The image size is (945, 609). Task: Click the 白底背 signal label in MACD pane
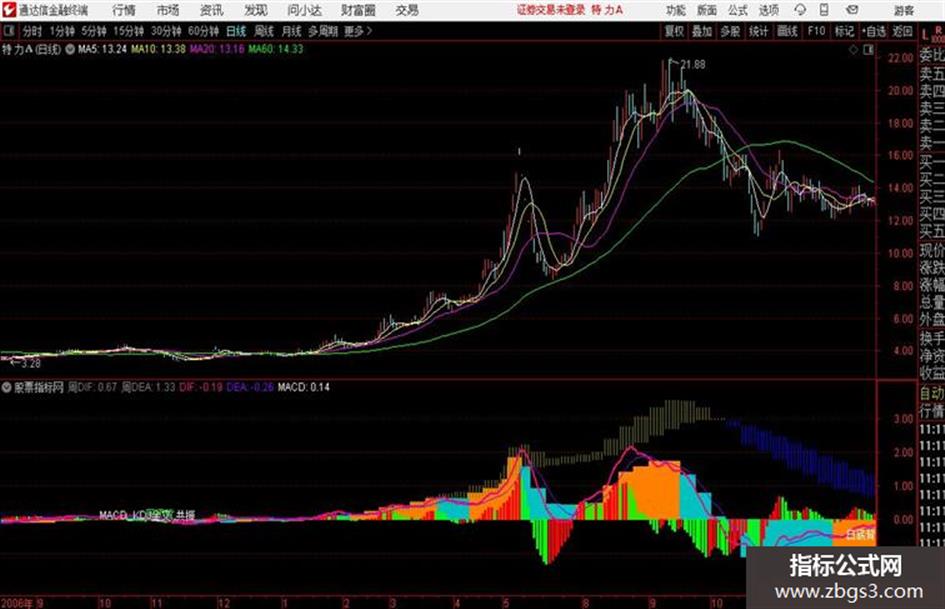coord(859,534)
